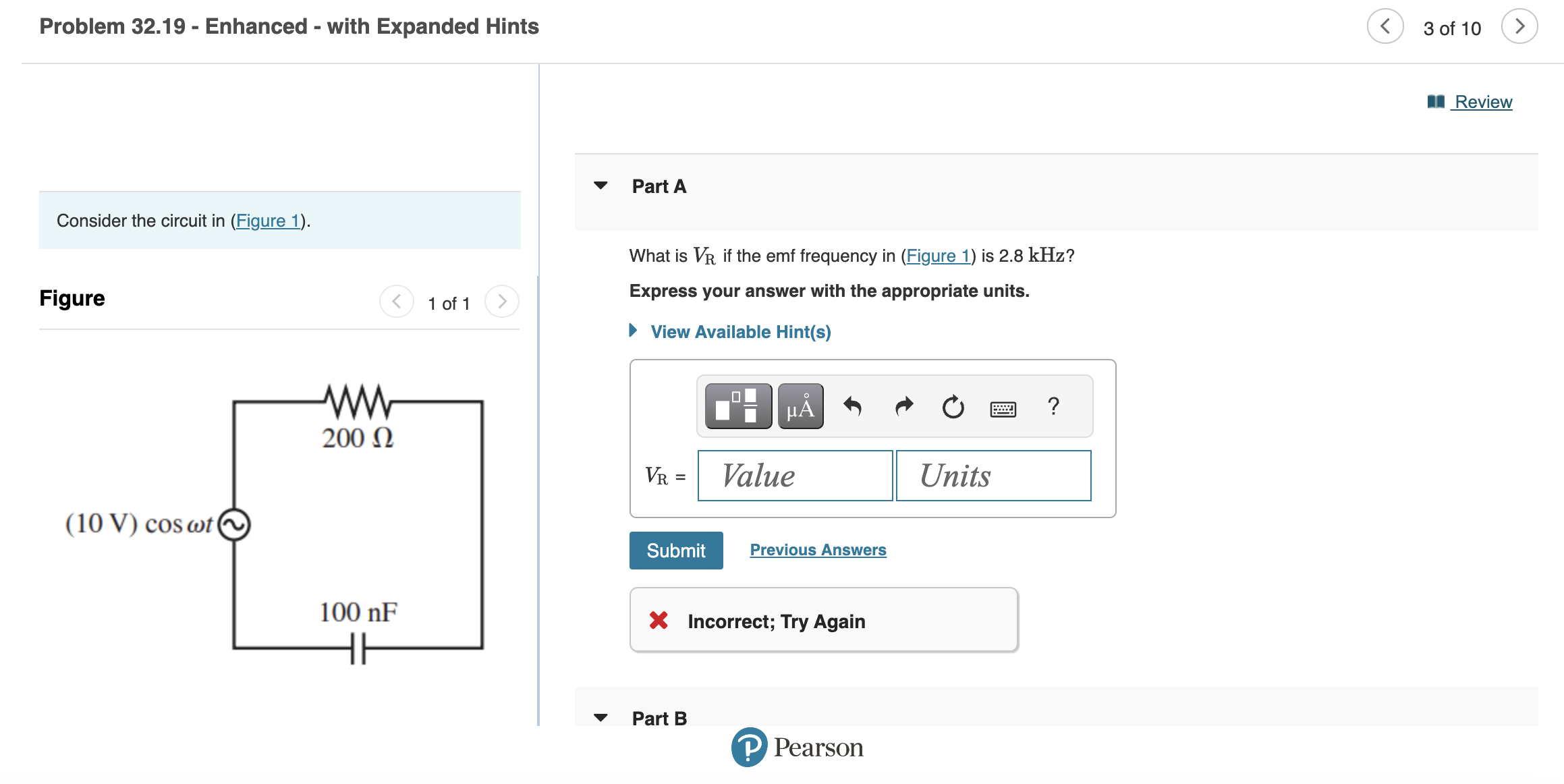Screen dimensions: 1564x784
Task: Click the redo arrow in the answer toolbar
Action: [903, 405]
